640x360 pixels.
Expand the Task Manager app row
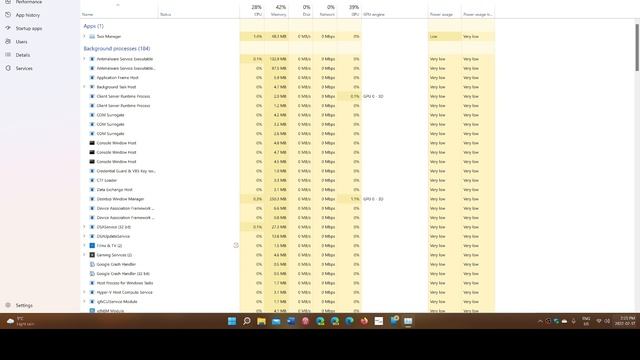point(84,36)
